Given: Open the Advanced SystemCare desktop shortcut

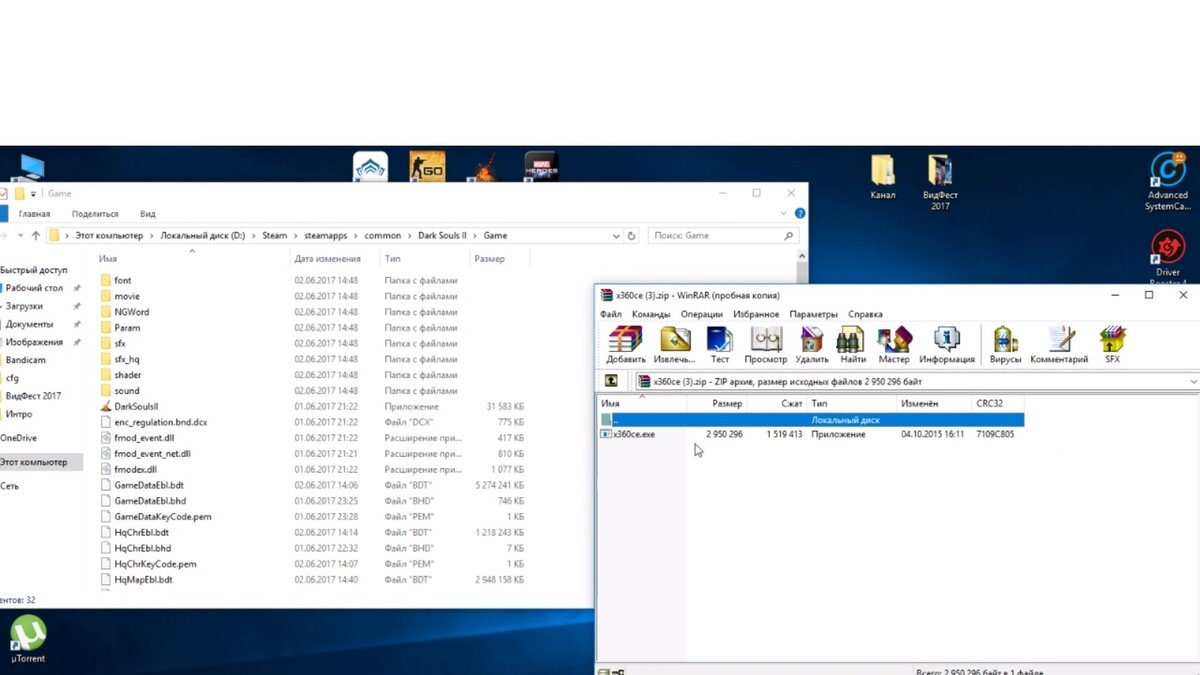Looking at the screenshot, I should 1167,182.
